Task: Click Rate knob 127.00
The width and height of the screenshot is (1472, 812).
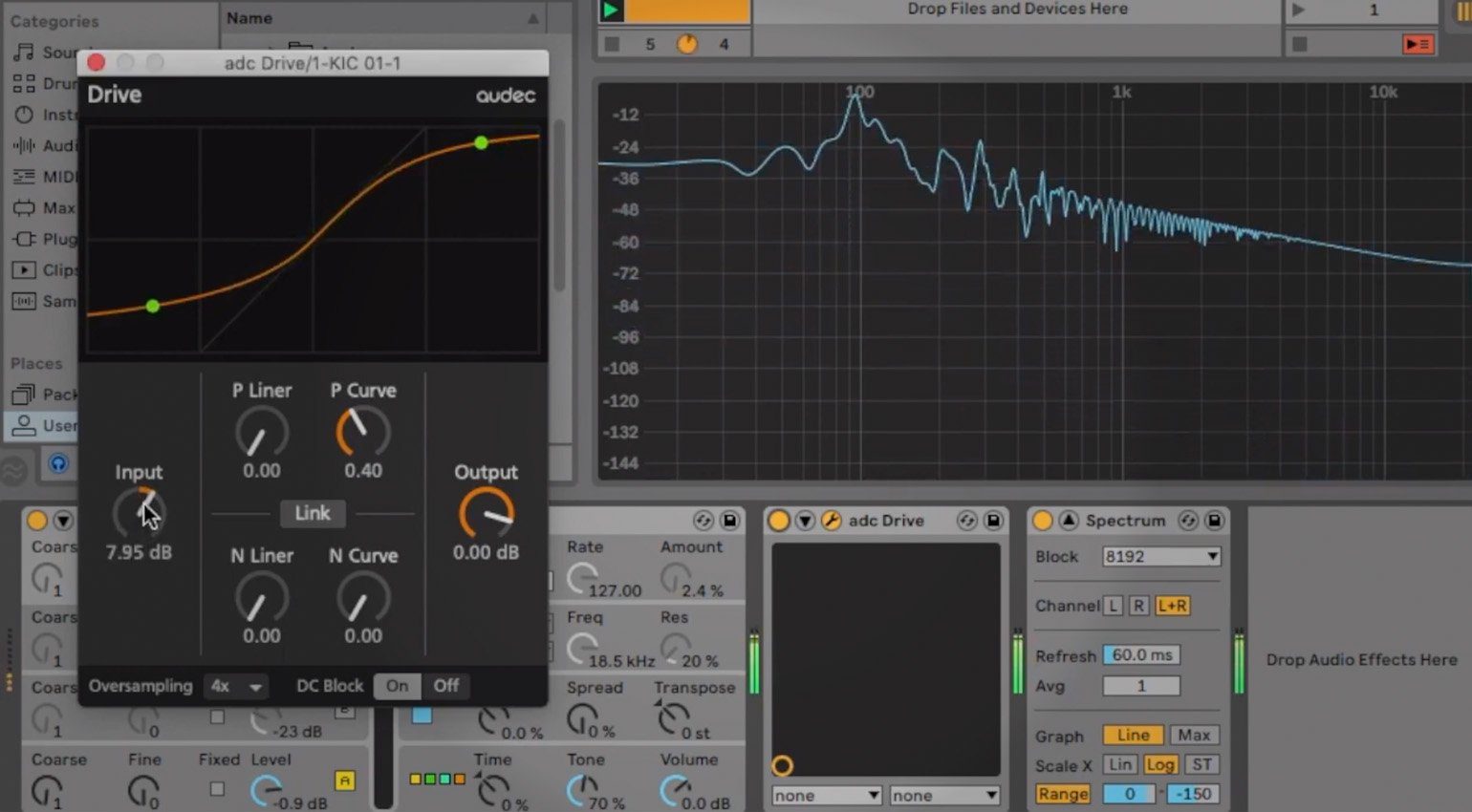Action: [x=580, y=577]
